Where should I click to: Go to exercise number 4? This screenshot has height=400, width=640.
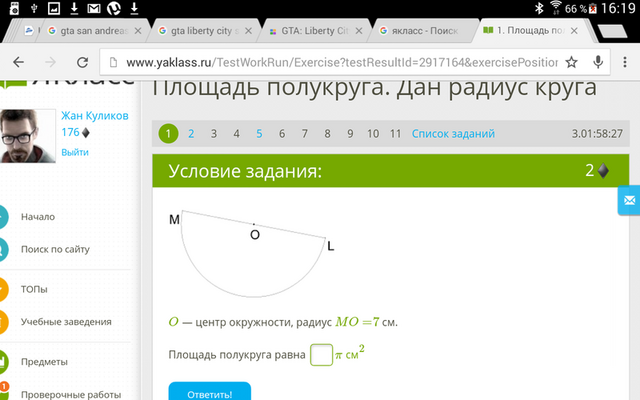tap(236, 134)
